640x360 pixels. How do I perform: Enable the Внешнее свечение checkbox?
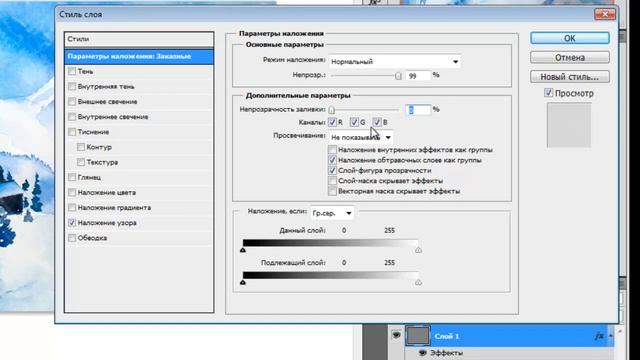72,102
